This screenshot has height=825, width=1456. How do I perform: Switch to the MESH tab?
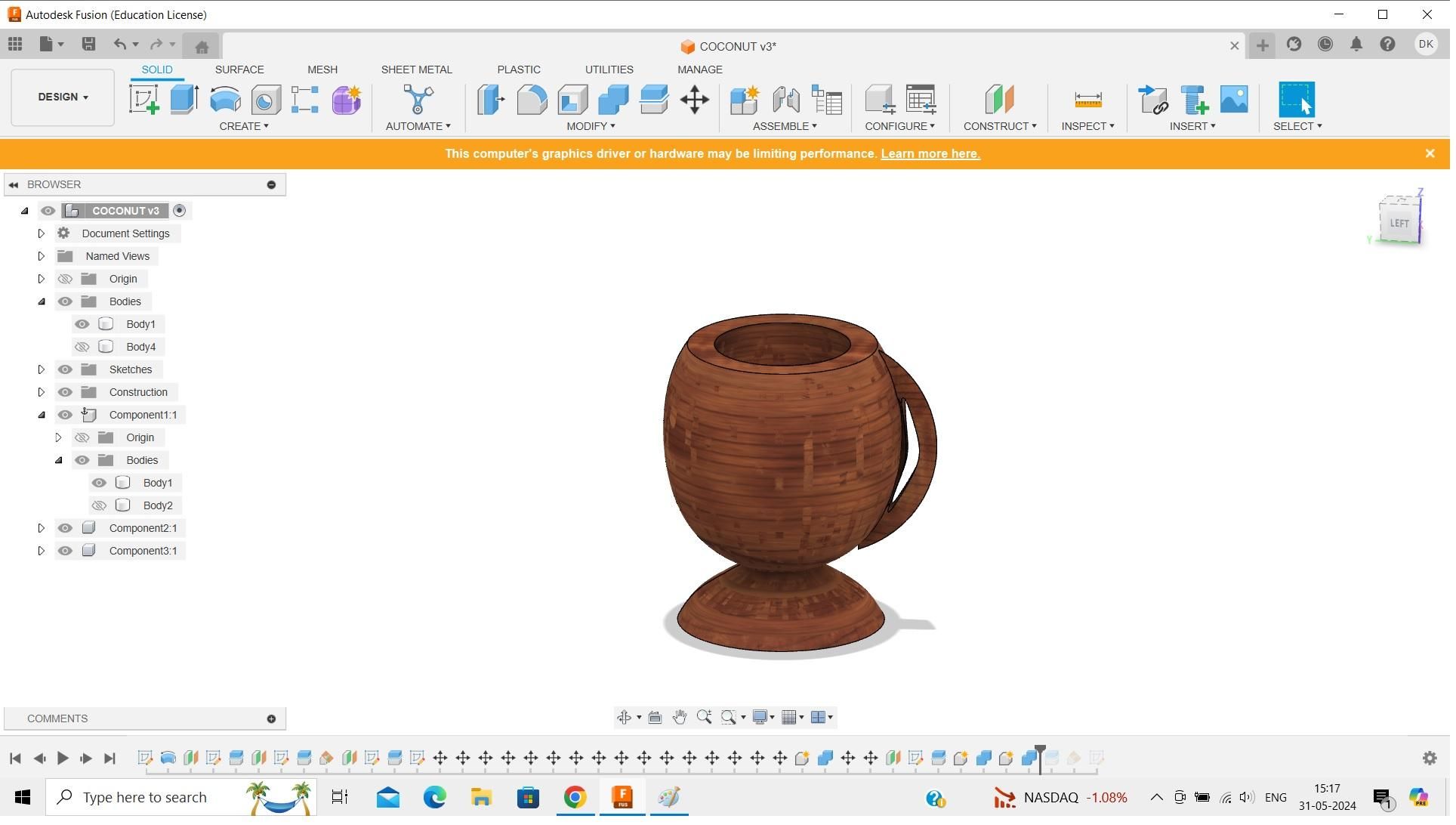click(x=322, y=70)
